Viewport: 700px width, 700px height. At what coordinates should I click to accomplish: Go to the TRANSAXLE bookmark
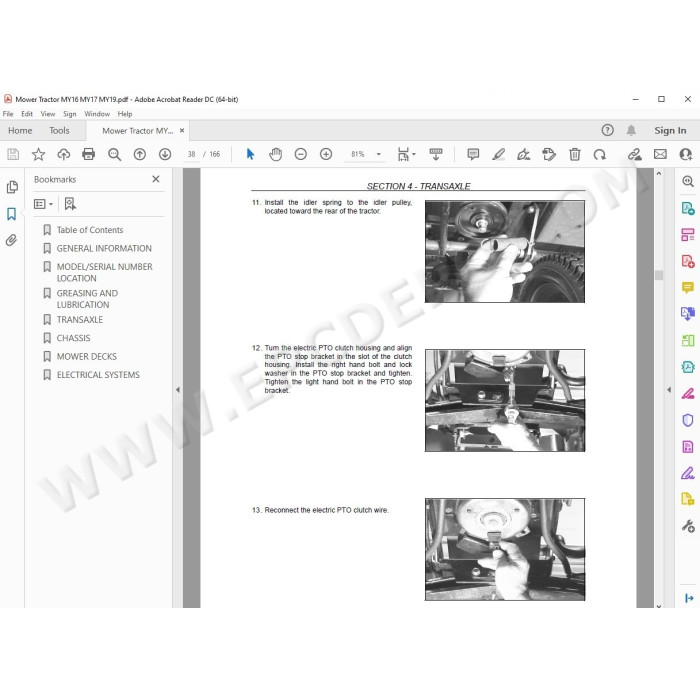point(79,320)
